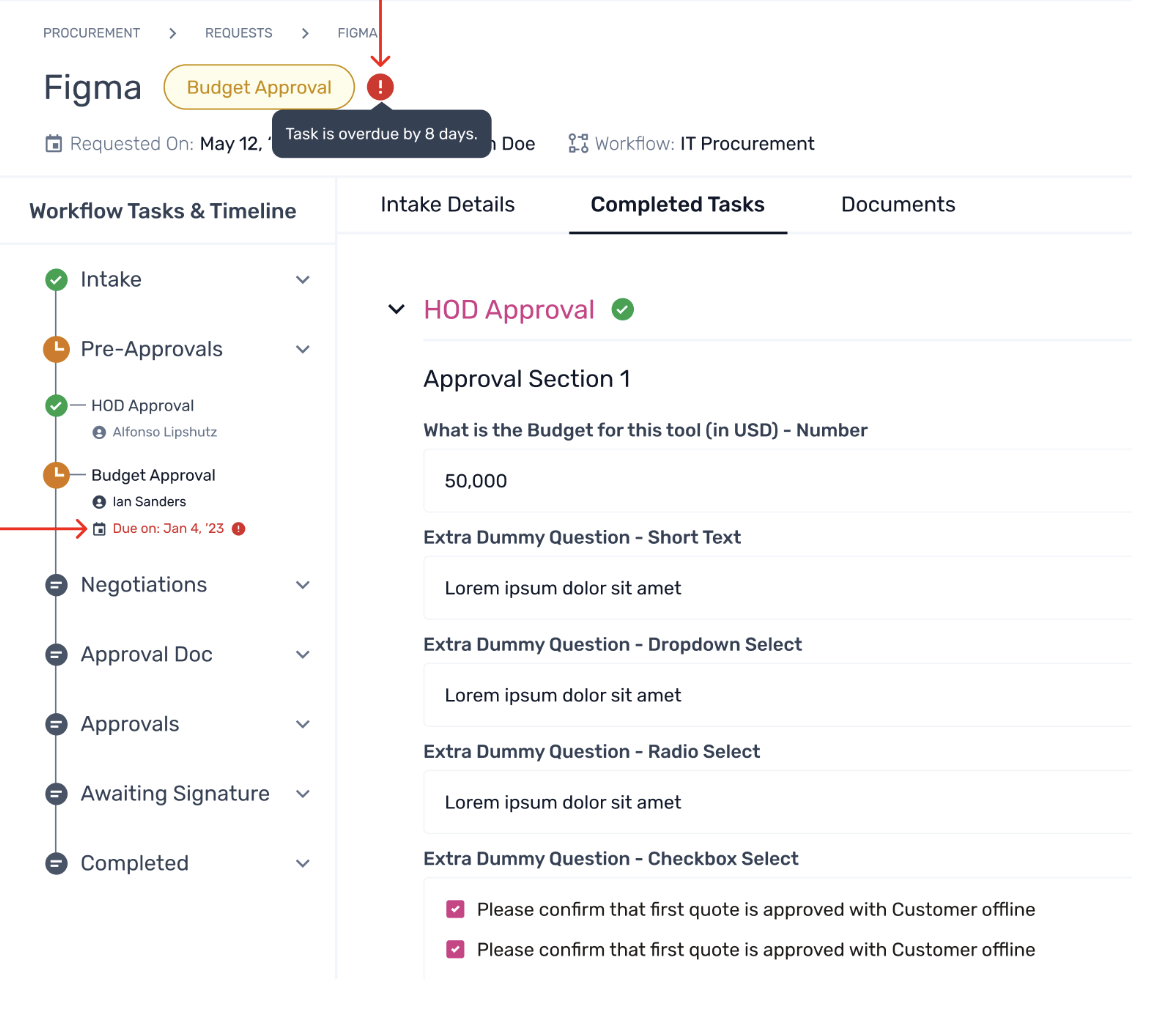Go to Procurement in the breadcrumb
This screenshot has width=1160, height=1014.
(x=92, y=33)
